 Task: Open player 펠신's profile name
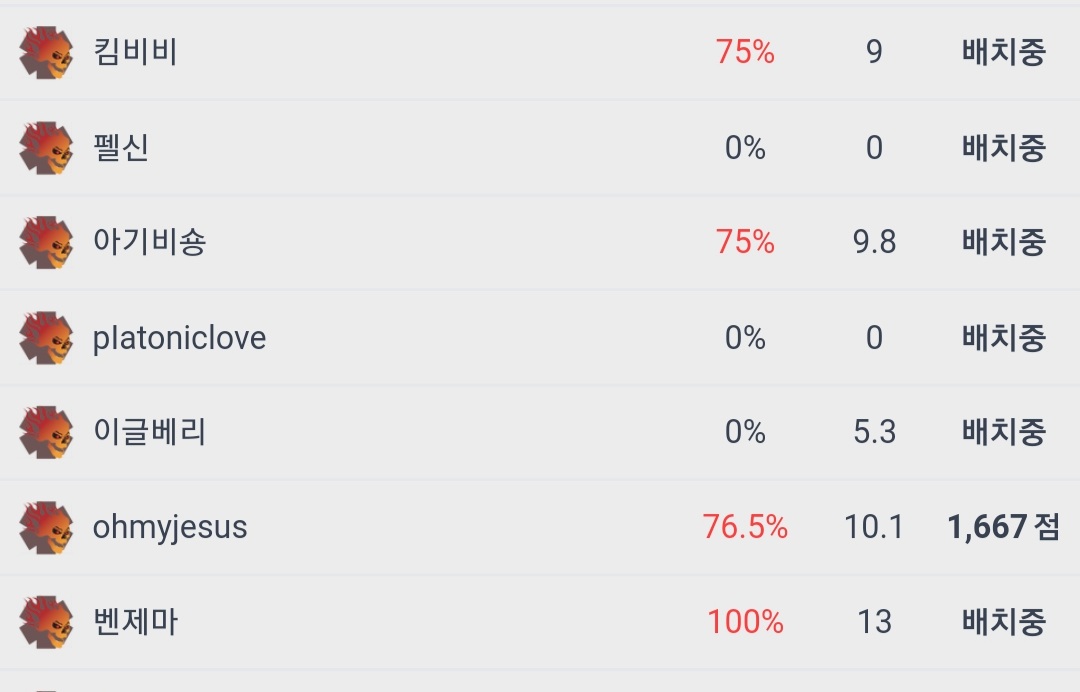click(121, 148)
